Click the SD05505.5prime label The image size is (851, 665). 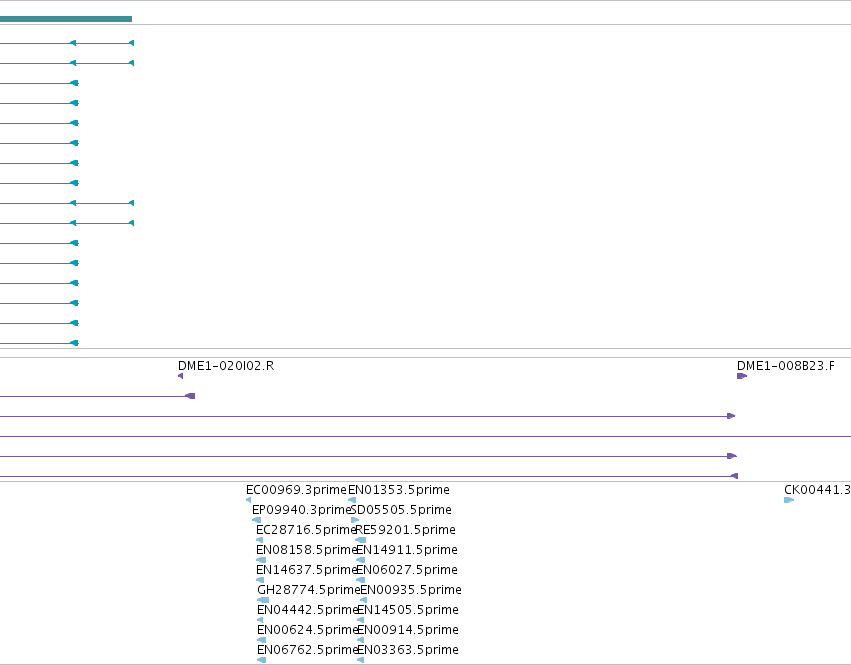402,510
